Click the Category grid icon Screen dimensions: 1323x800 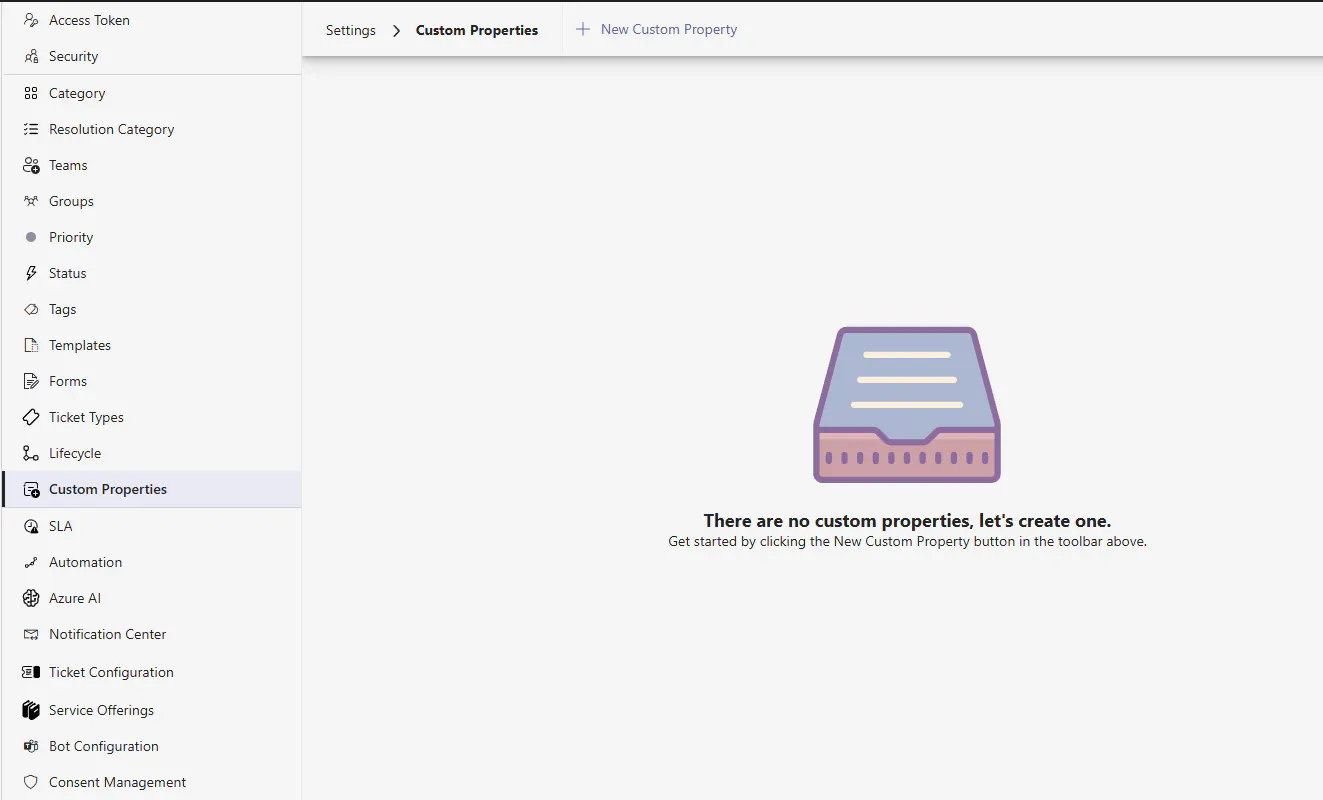tap(31, 93)
